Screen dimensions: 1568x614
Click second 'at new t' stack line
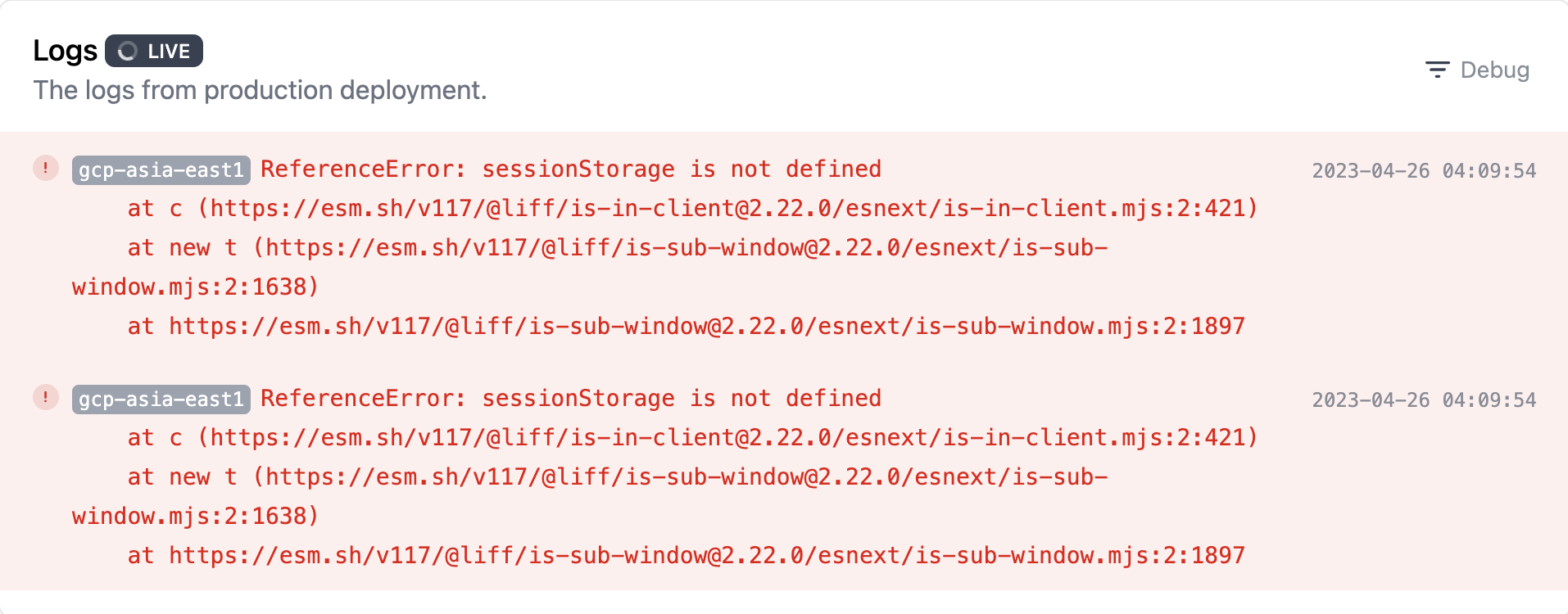(x=590, y=497)
